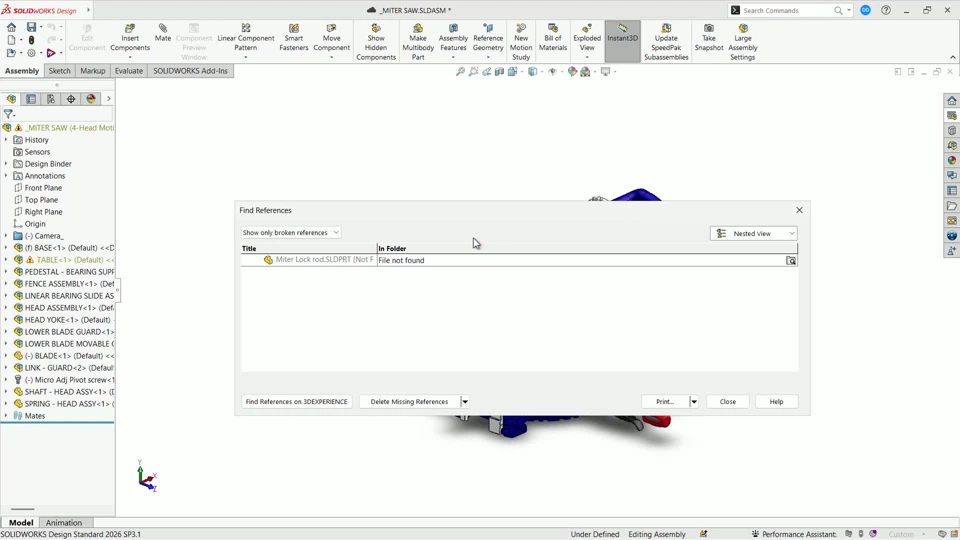Viewport: 960px width, 540px height.
Task: Click the Print... button
Action: coord(665,402)
